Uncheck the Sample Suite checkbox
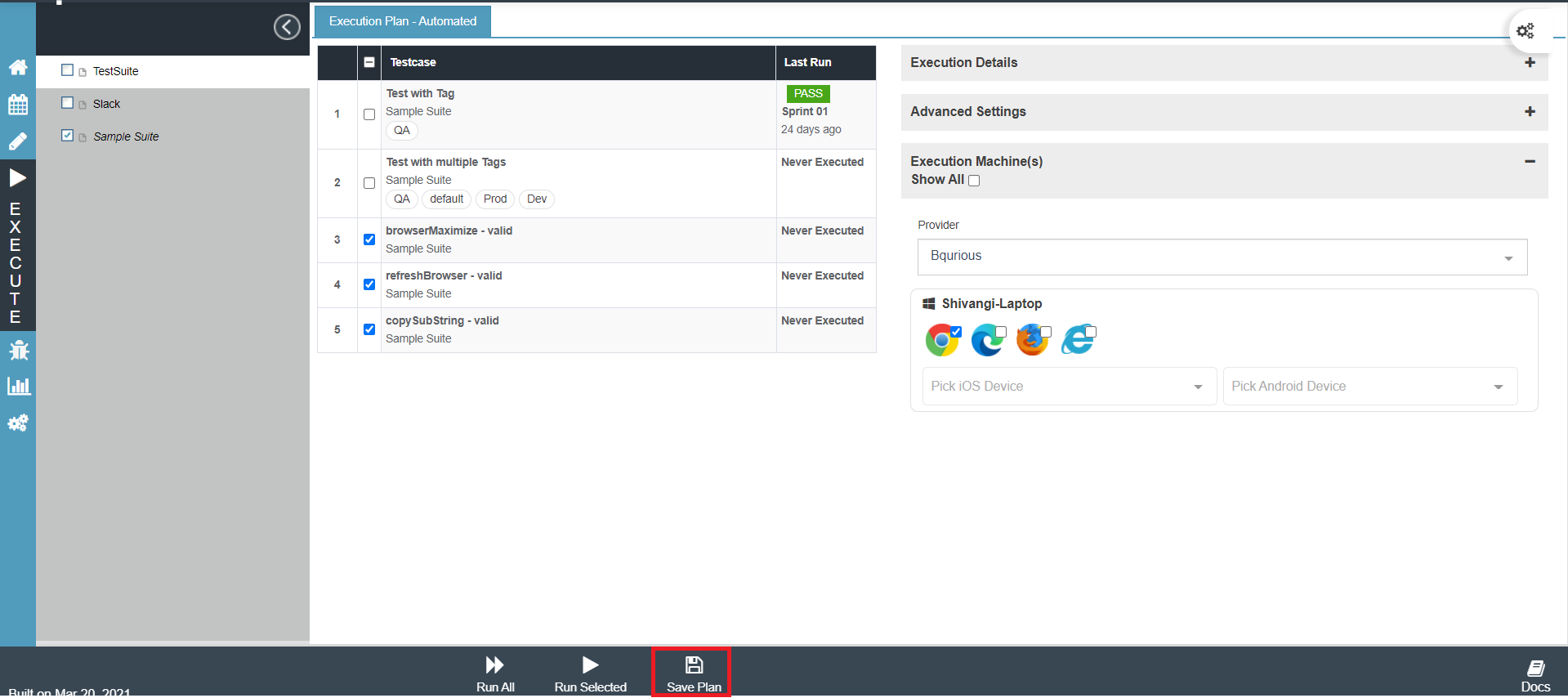Viewport: 1568px width, 698px height. click(68, 136)
